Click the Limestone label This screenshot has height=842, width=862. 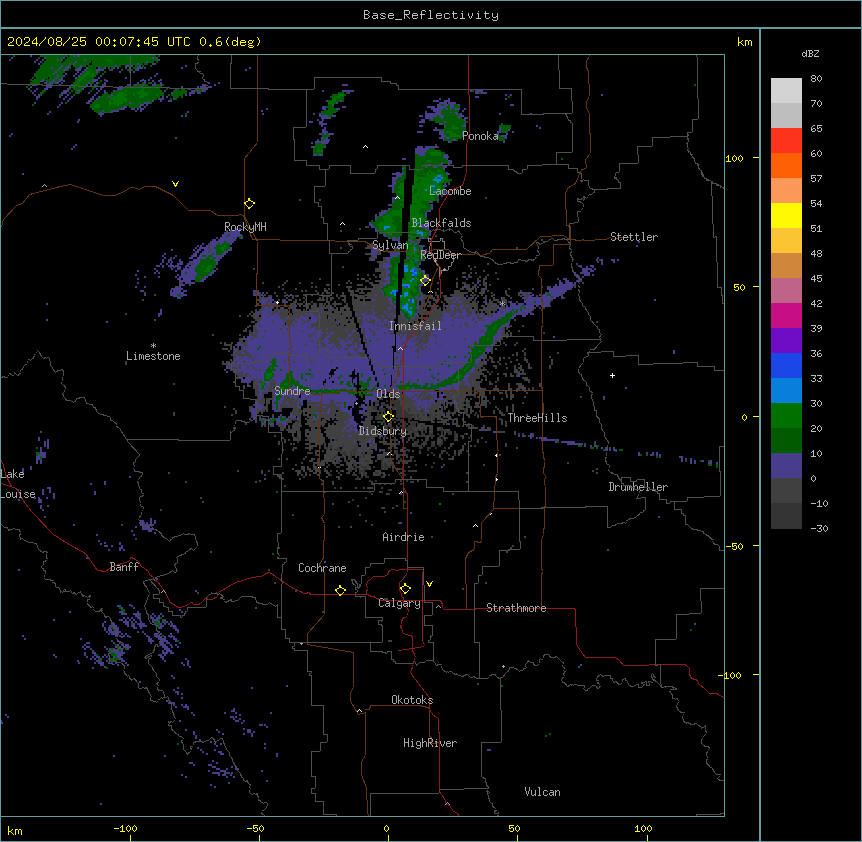(153, 356)
